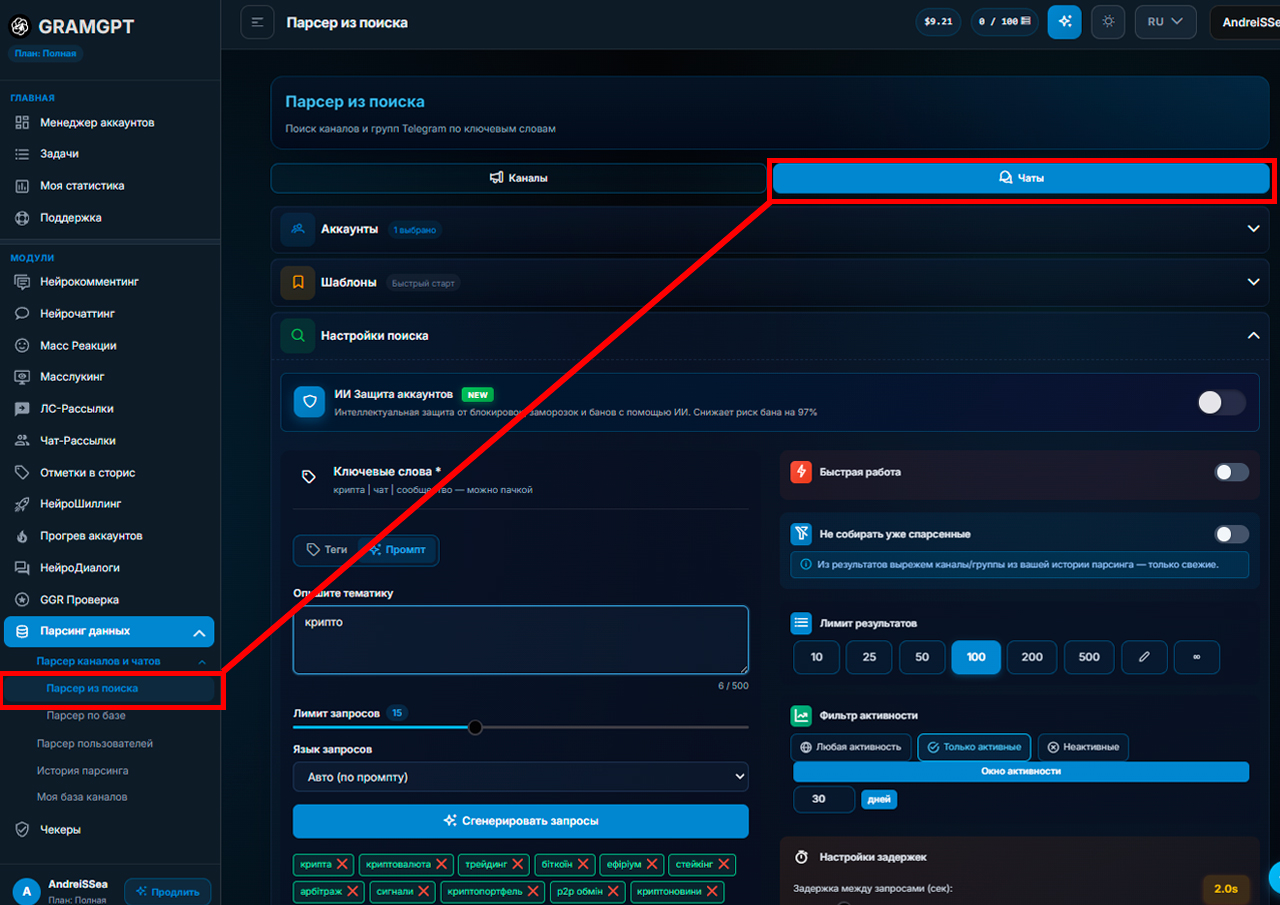Image resolution: width=1280 pixels, height=905 pixels.
Task: Switch theme using the sun icon
Action: pyautogui.click(x=1108, y=22)
